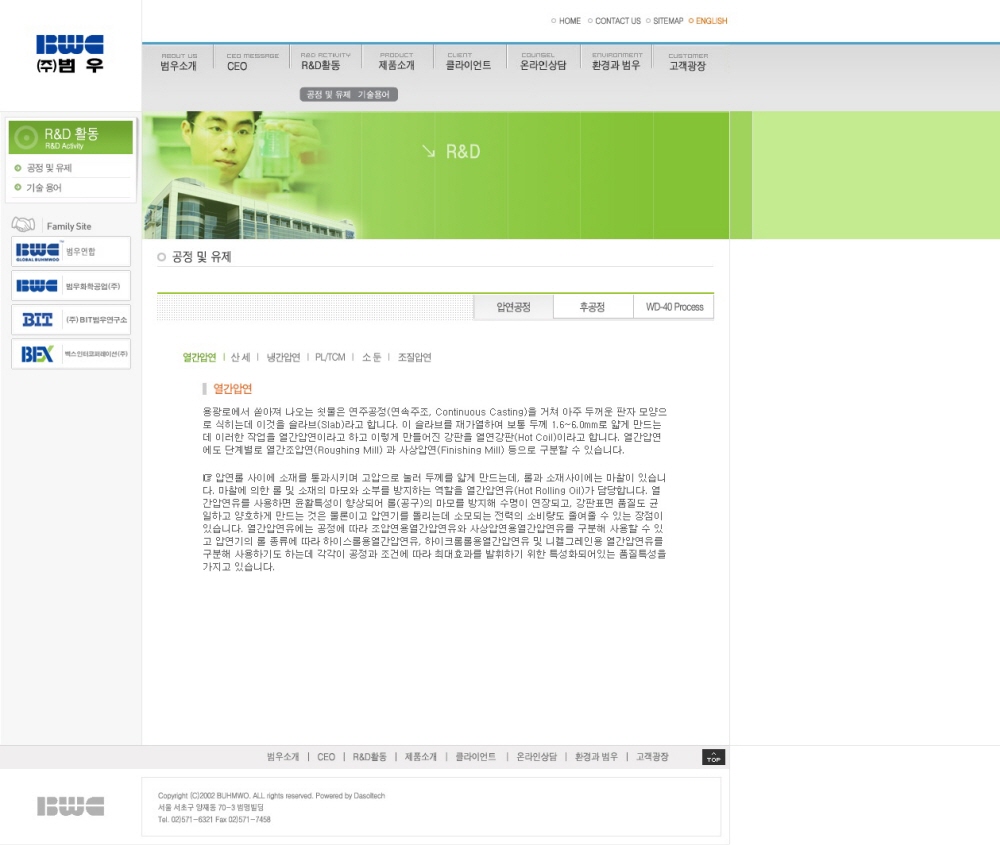The height and width of the screenshot is (845, 1000).
Task: Select the 냉간압연 sub-section link
Action: tap(283, 357)
